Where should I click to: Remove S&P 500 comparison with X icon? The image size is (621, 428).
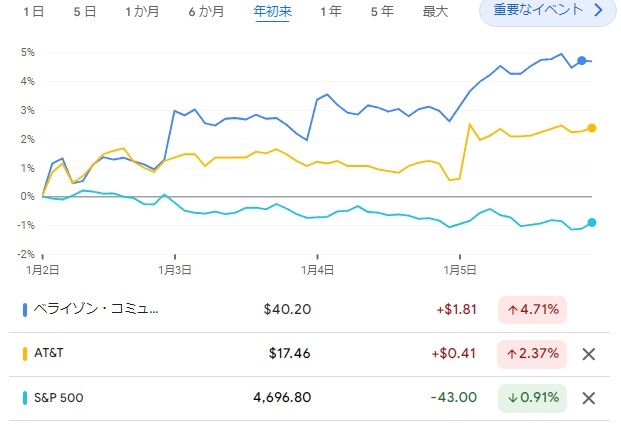pos(589,398)
